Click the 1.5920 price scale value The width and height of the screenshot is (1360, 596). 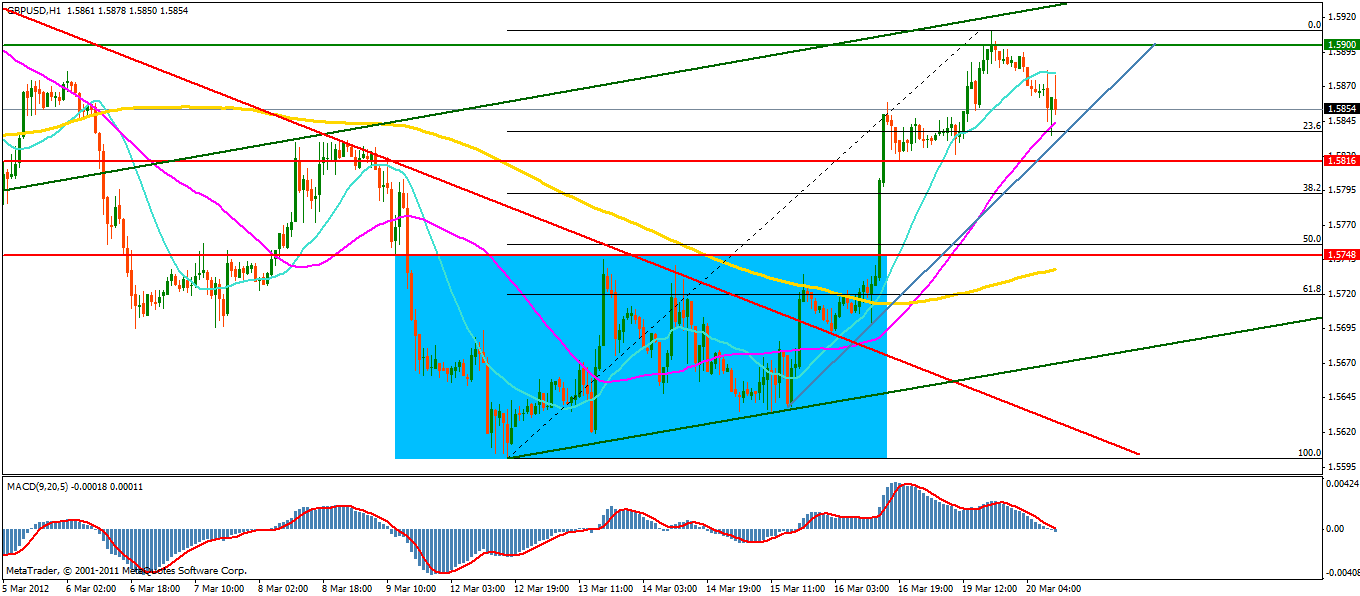coord(1342,17)
